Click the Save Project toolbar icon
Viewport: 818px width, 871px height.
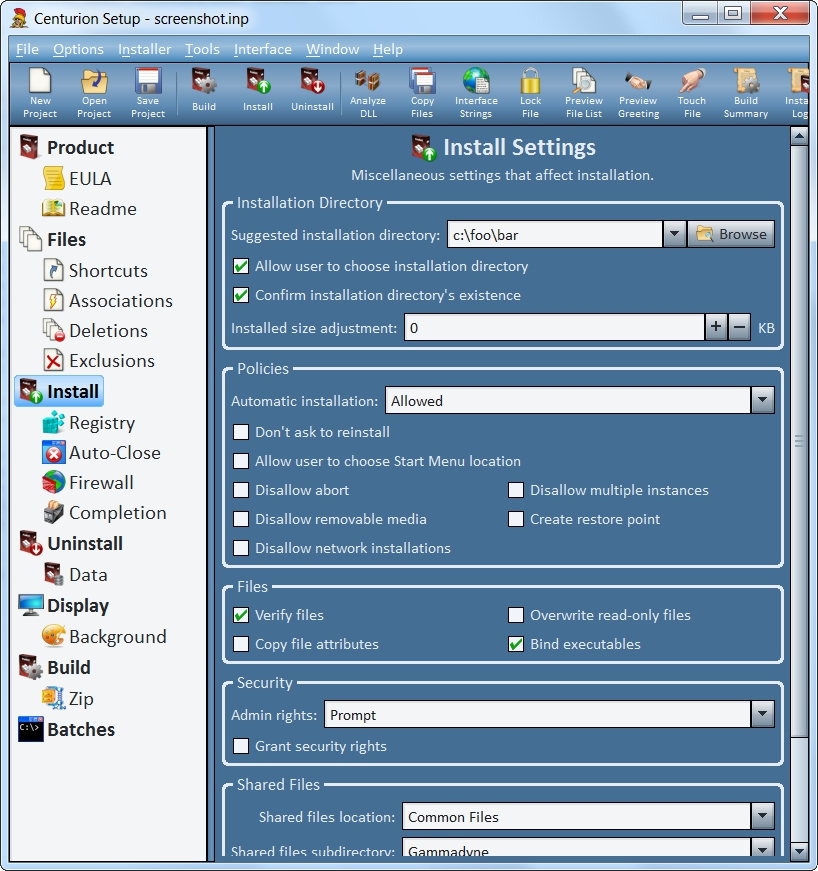pos(148,93)
